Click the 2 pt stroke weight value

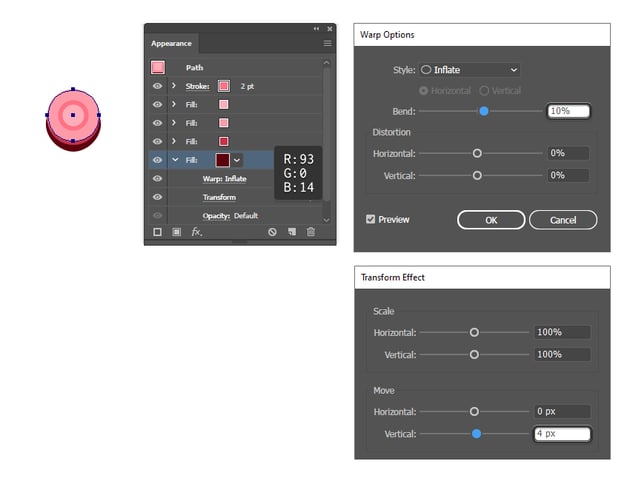247,86
